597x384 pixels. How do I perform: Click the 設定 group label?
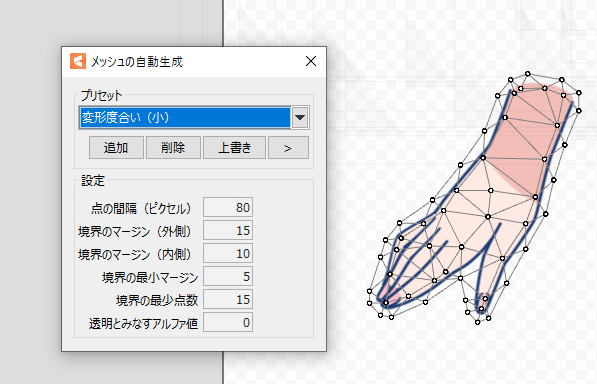click(x=93, y=180)
